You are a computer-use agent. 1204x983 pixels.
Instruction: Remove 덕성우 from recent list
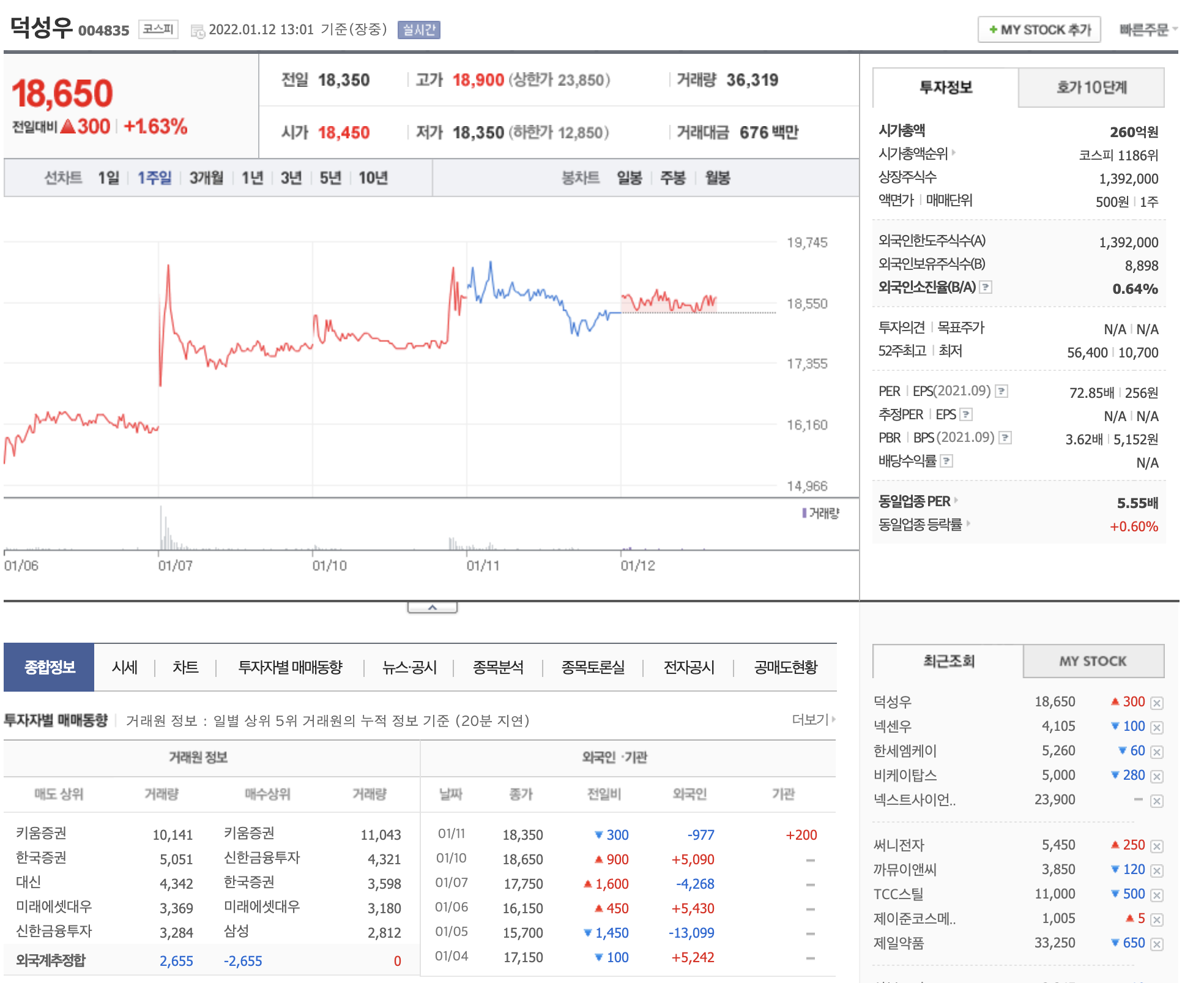click(x=1156, y=703)
